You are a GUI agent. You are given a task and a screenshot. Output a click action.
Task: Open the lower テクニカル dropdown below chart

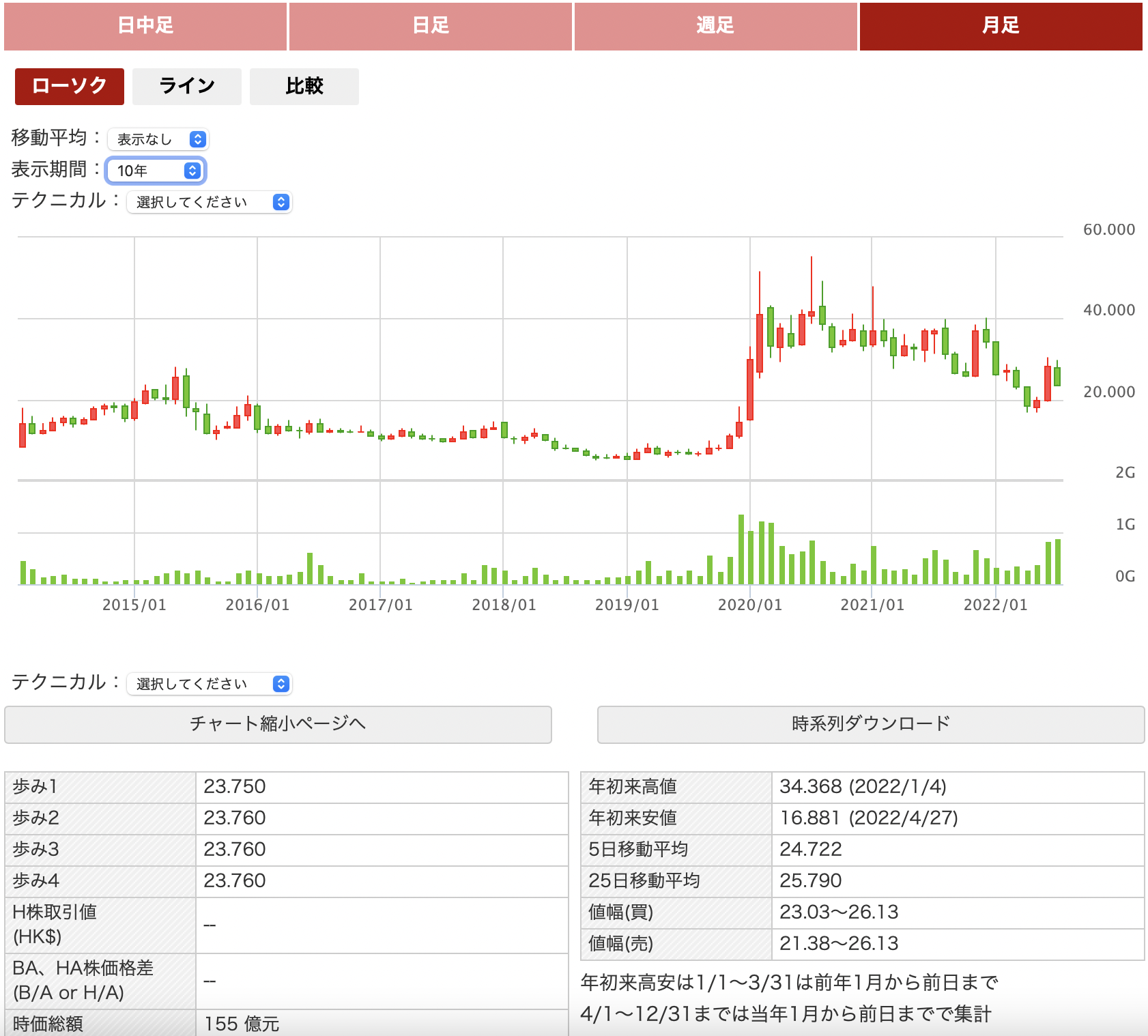pos(210,684)
